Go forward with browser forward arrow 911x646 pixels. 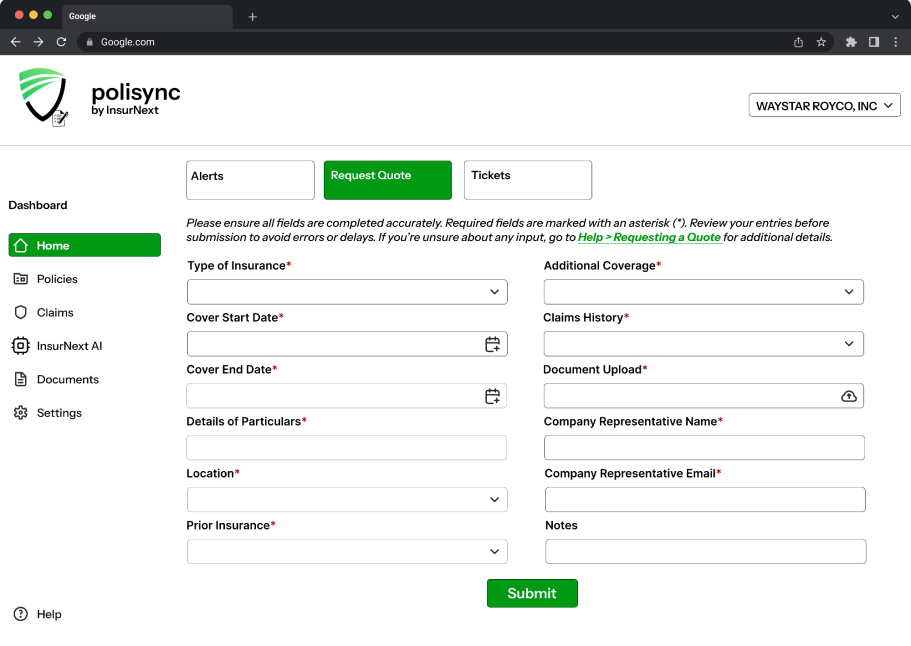coord(38,42)
